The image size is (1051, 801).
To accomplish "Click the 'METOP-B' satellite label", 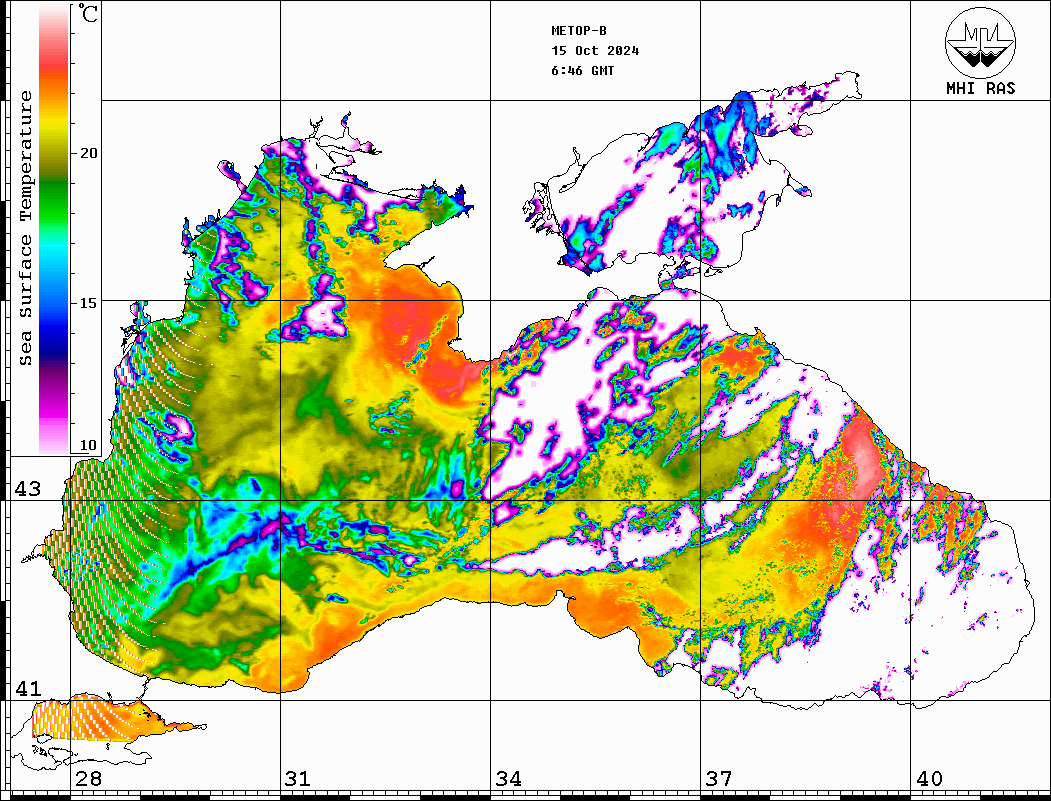I will (578, 31).
